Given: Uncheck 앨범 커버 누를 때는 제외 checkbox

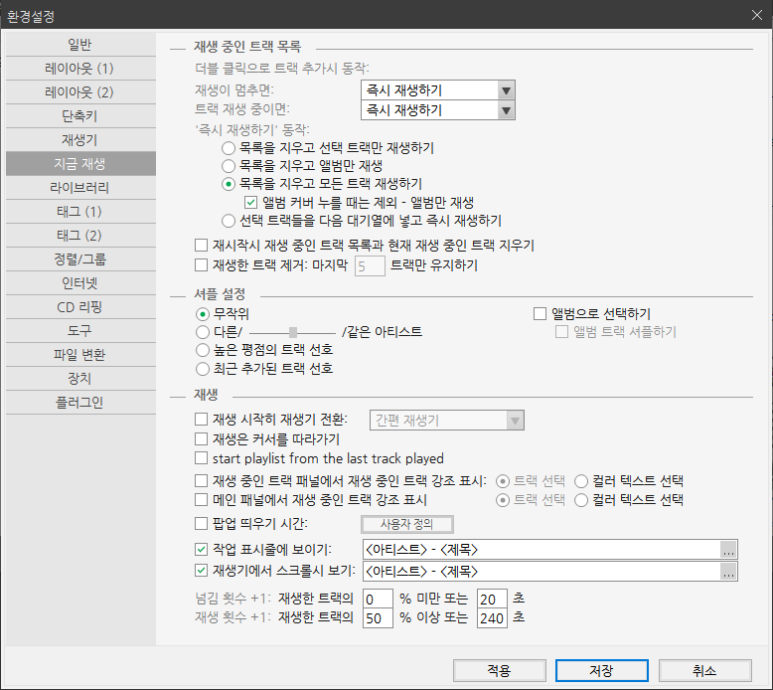Looking at the screenshot, I should pos(251,203).
